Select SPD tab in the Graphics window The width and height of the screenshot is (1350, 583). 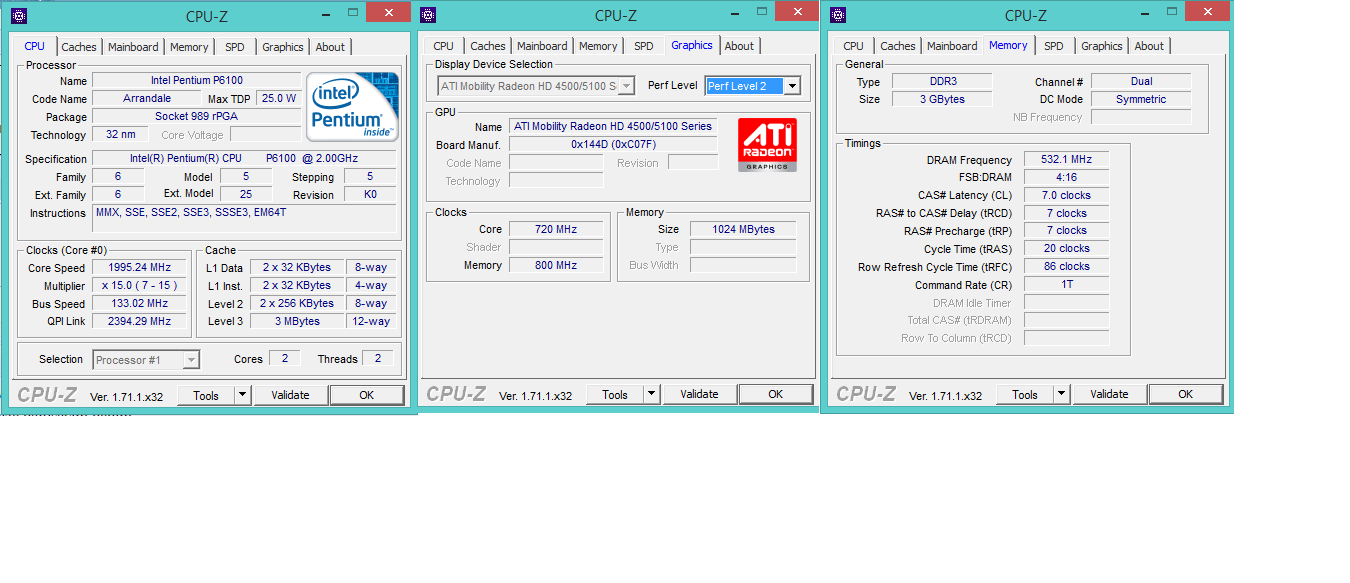pyautogui.click(x=644, y=46)
